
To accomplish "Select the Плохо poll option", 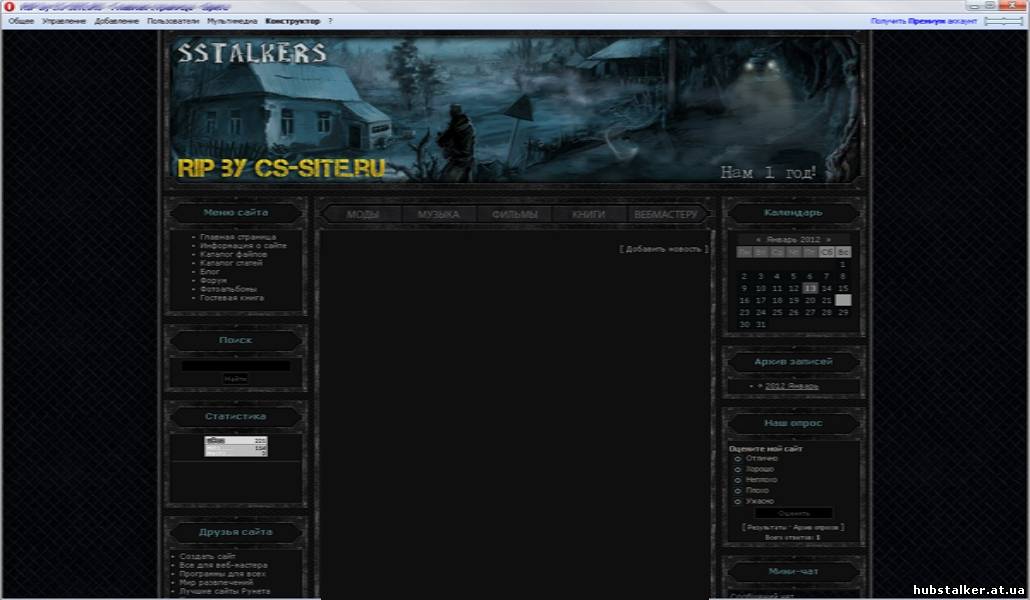I will tap(738, 490).
